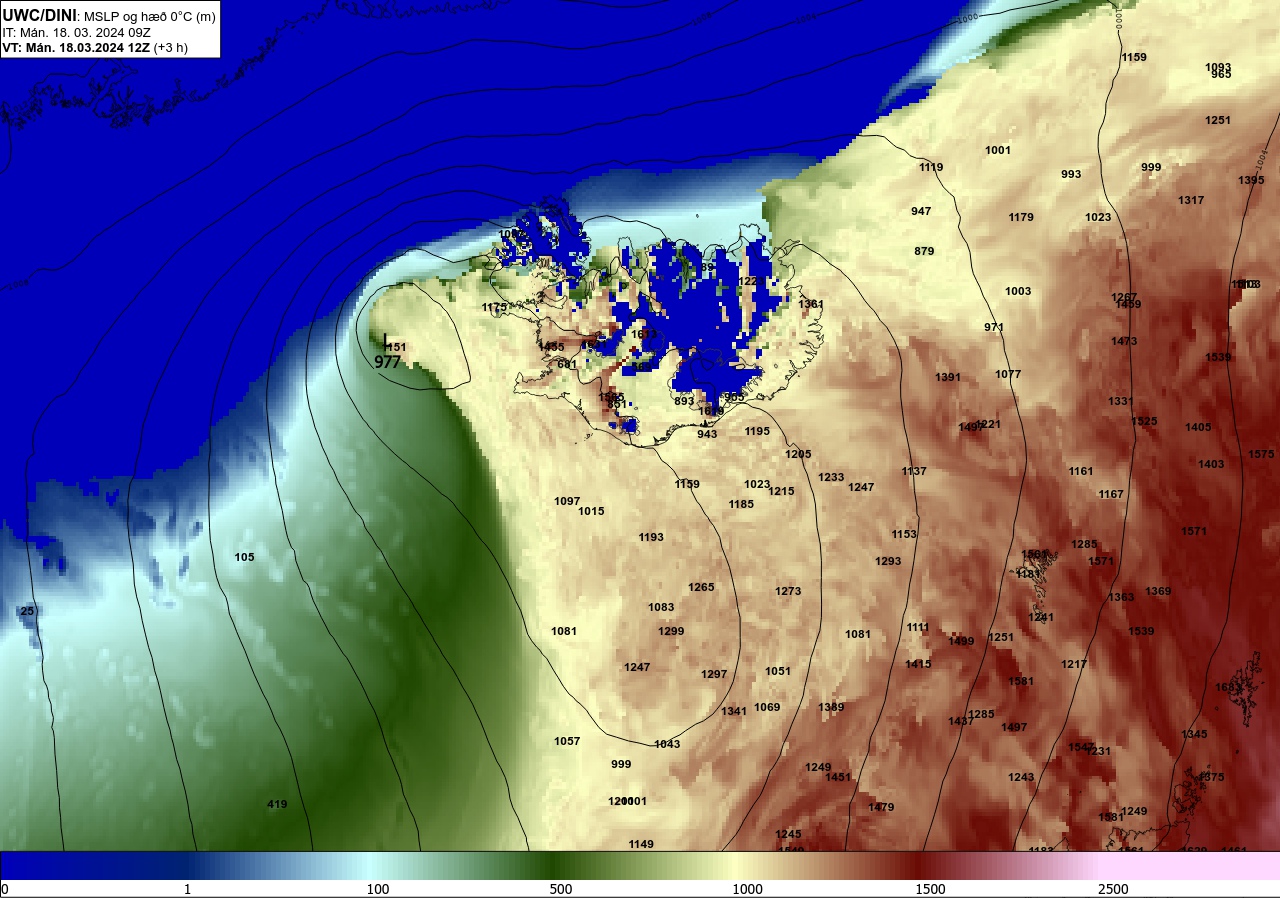Click the height value 1097
Image resolution: width=1280 pixels, height=898 pixels.
point(567,501)
